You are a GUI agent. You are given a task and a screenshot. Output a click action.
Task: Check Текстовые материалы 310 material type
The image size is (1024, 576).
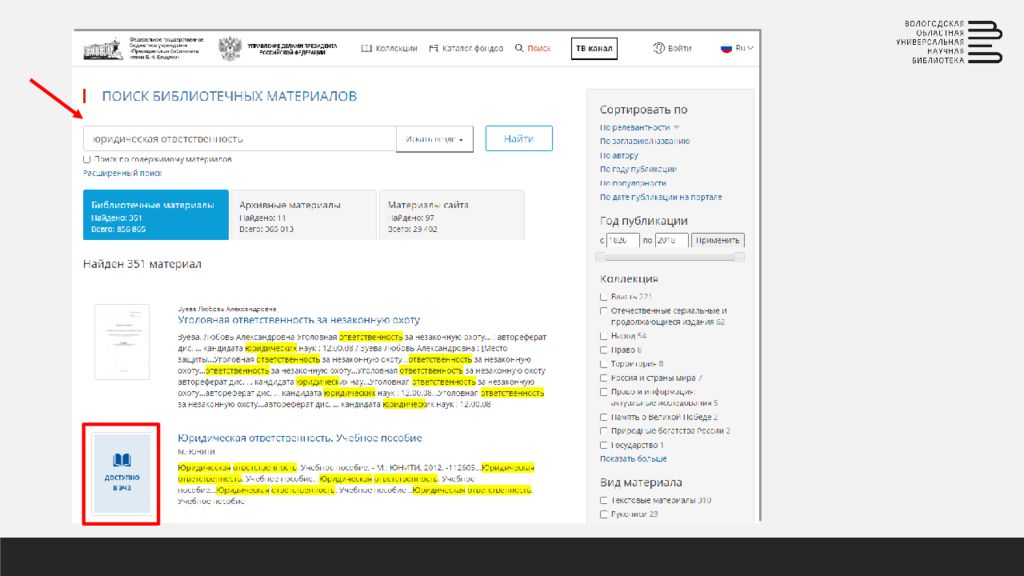pyautogui.click(x=603, y=501)
